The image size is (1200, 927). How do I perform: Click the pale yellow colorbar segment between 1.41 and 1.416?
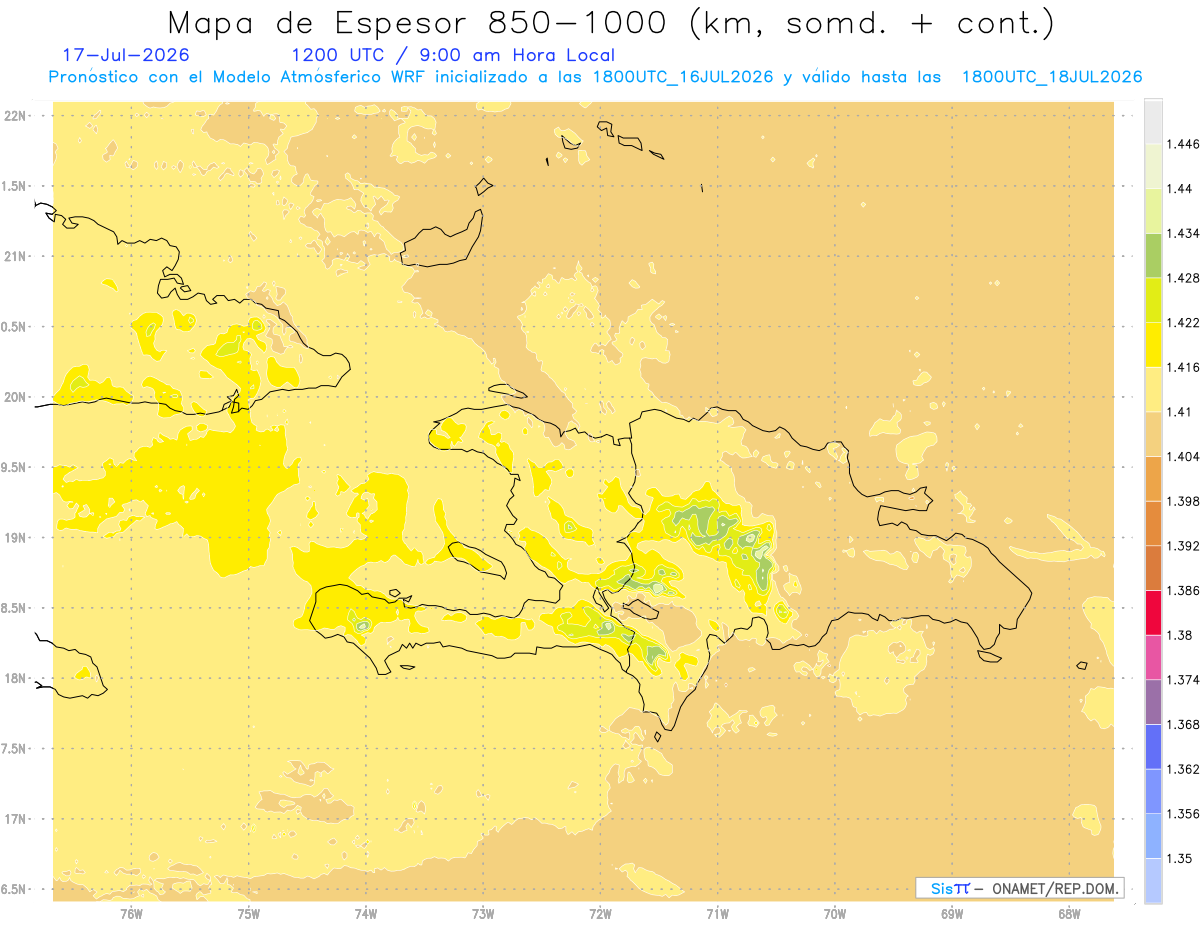1153,390
